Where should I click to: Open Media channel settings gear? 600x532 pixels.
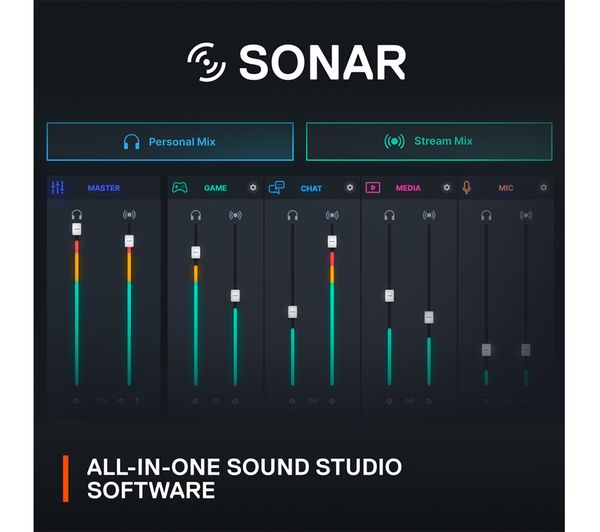(446, 187)
